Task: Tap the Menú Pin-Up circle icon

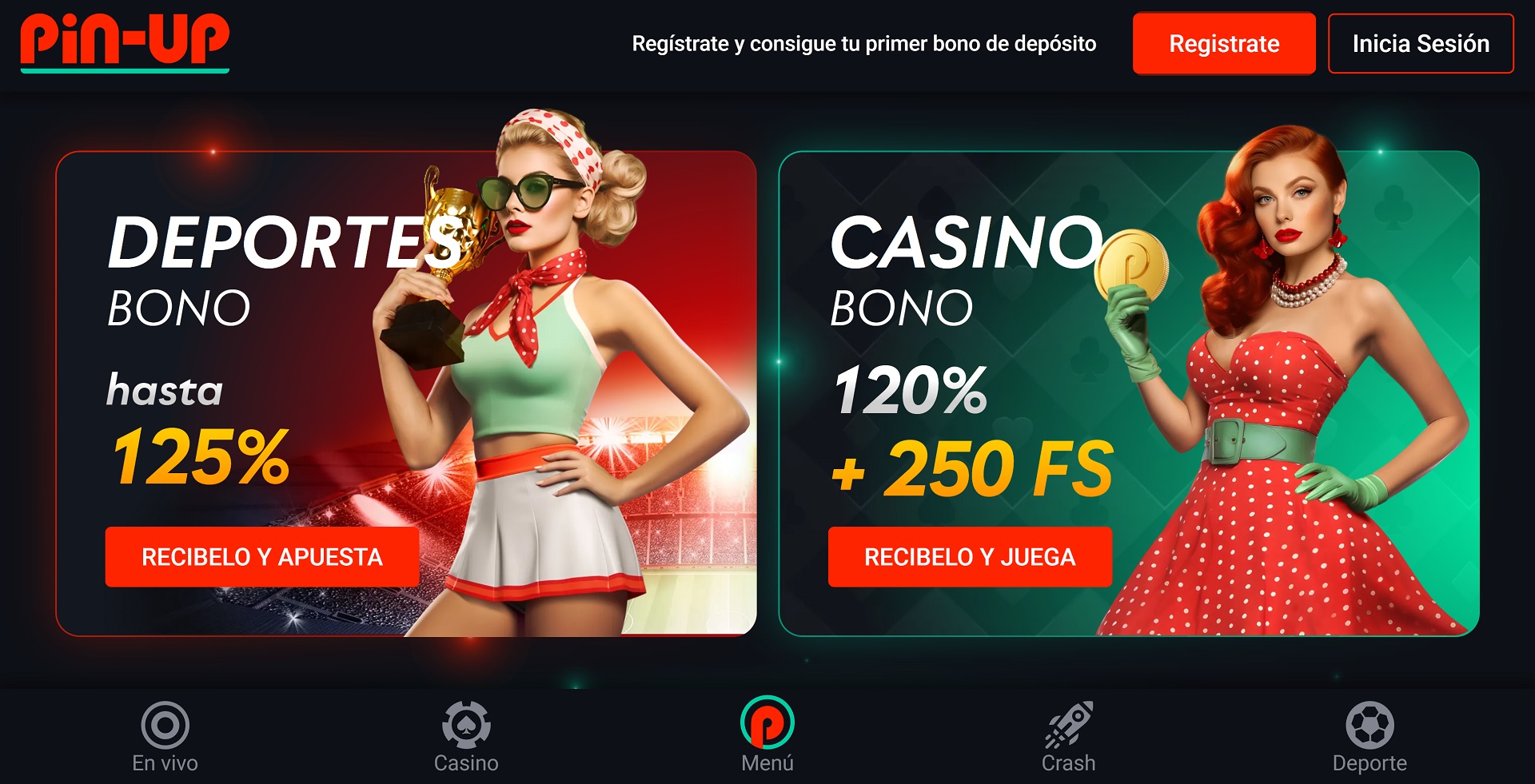Action: 767,722
